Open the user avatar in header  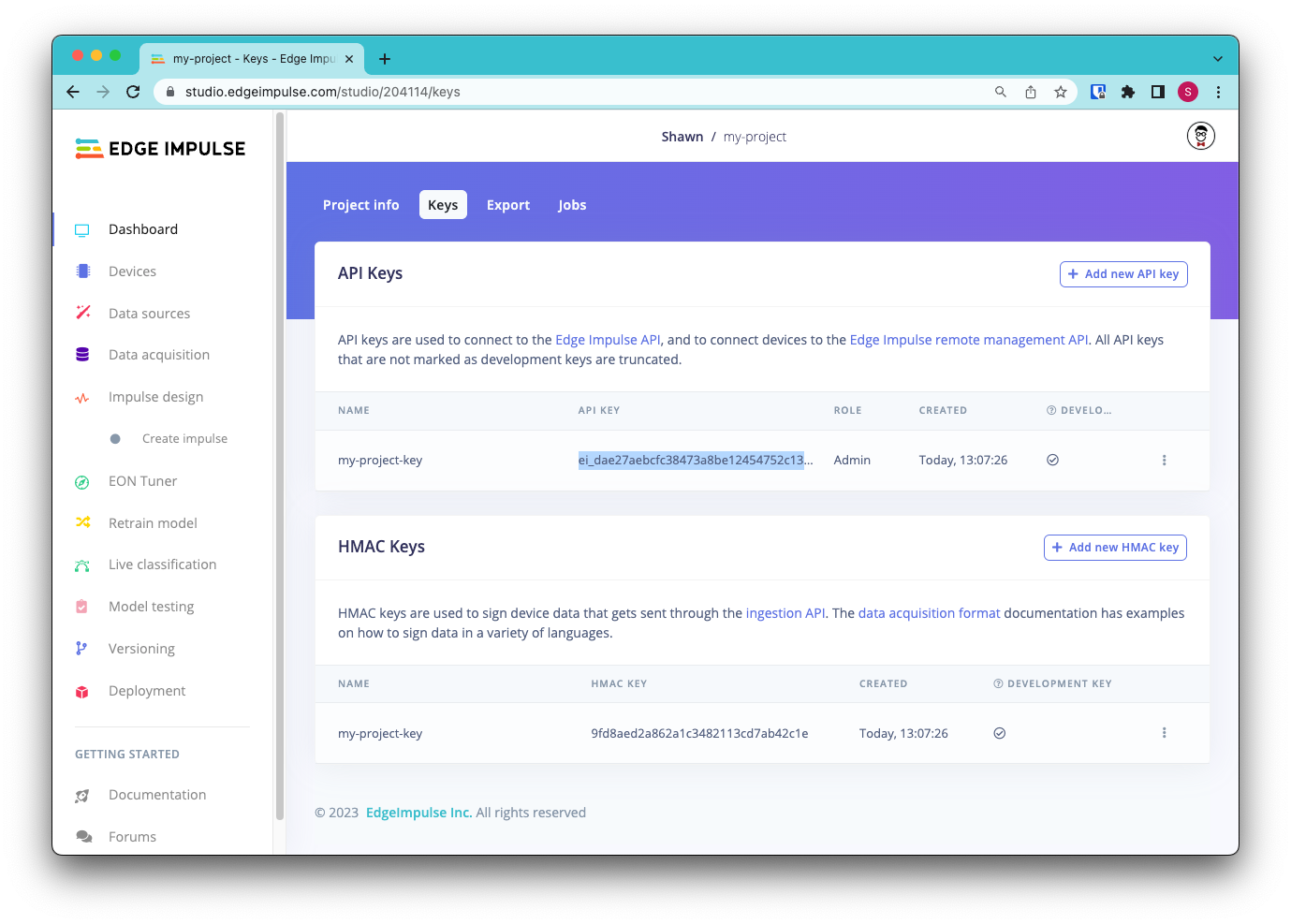[x=1201, y=137]
